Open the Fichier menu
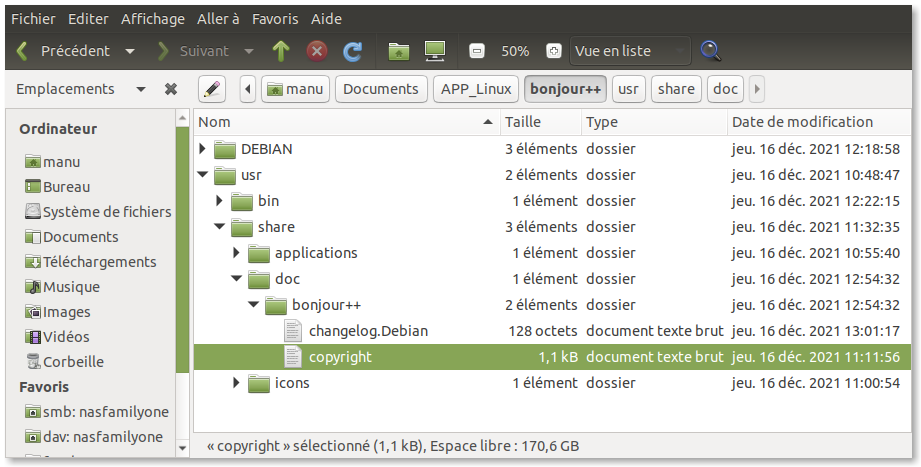 [33, 19]
